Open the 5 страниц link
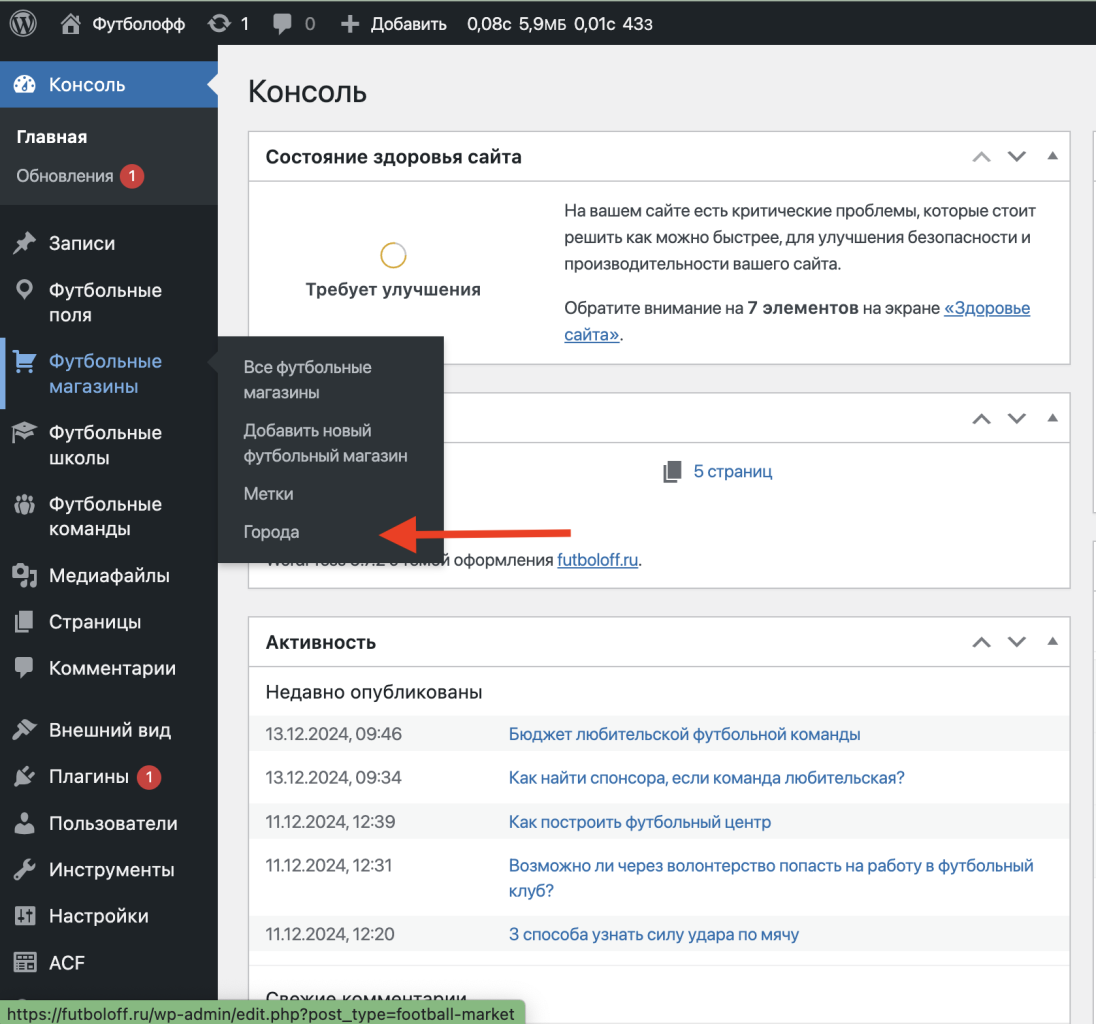This screenshot has height=1024, width=1096. pyautogui.click(x=733, y=472)
